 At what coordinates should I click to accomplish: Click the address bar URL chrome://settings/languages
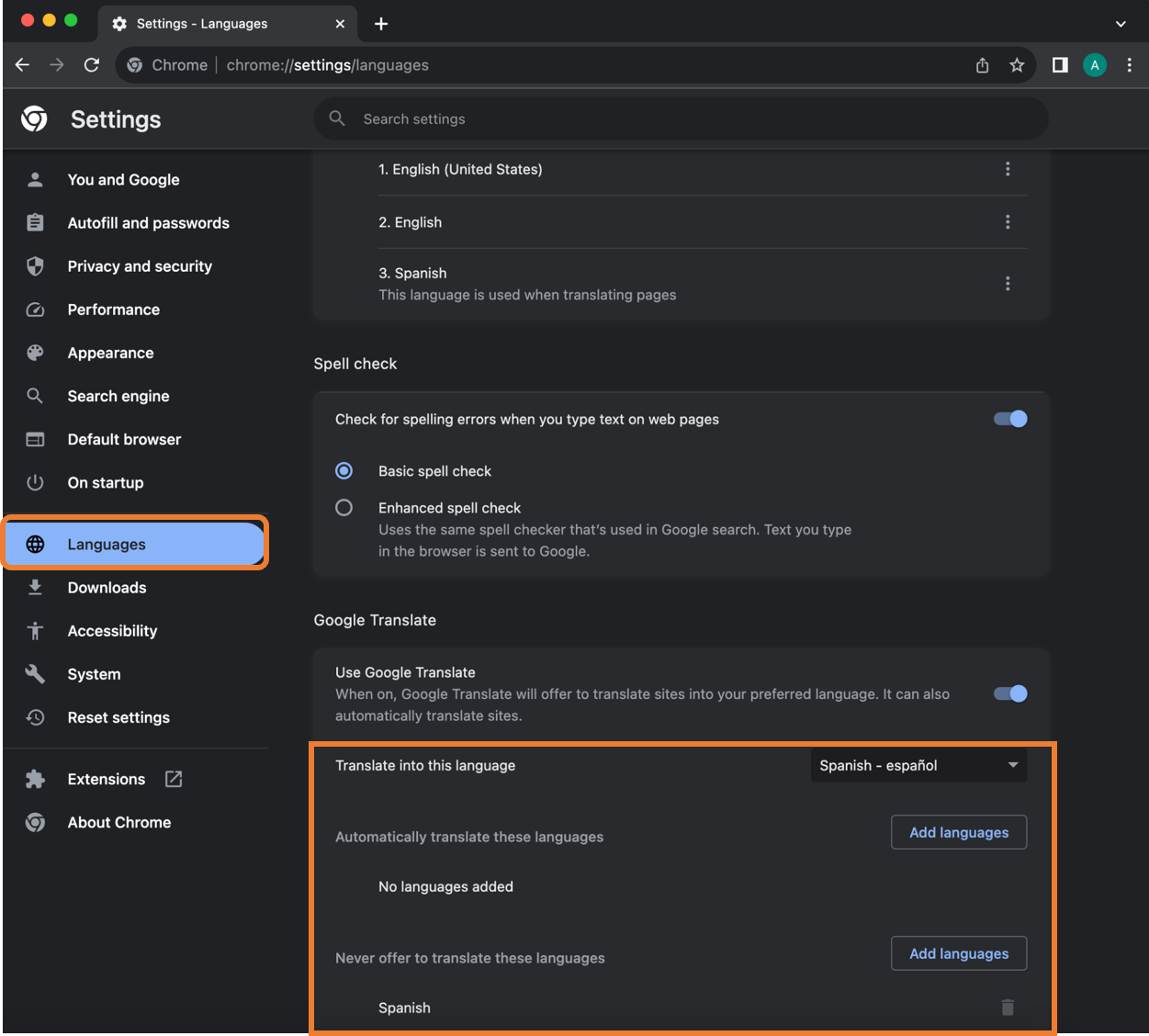pyautogui.click(x=328, y=65)
